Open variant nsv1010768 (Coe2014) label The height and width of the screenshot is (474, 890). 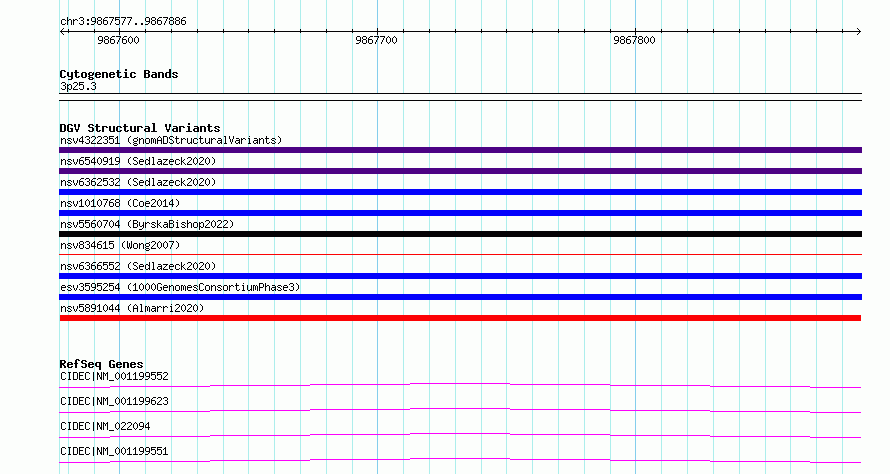(120, 203)
